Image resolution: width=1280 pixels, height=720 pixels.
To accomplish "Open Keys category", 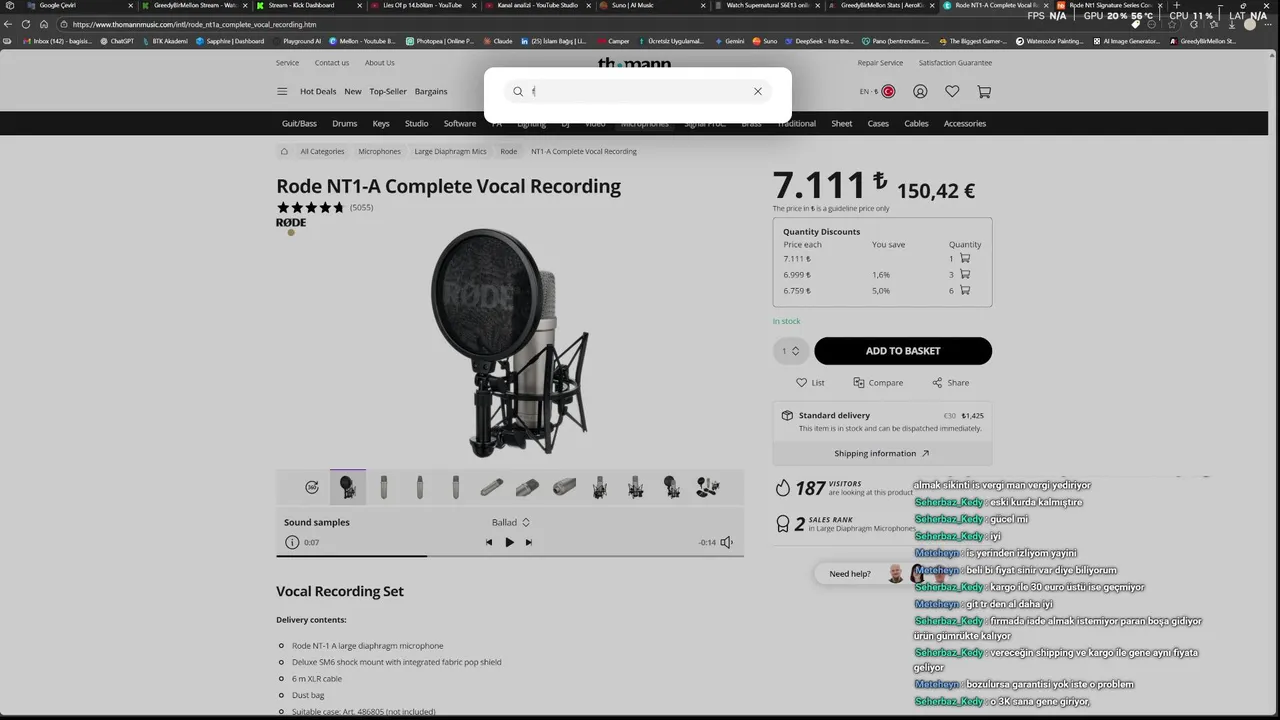I will [381, 123].
